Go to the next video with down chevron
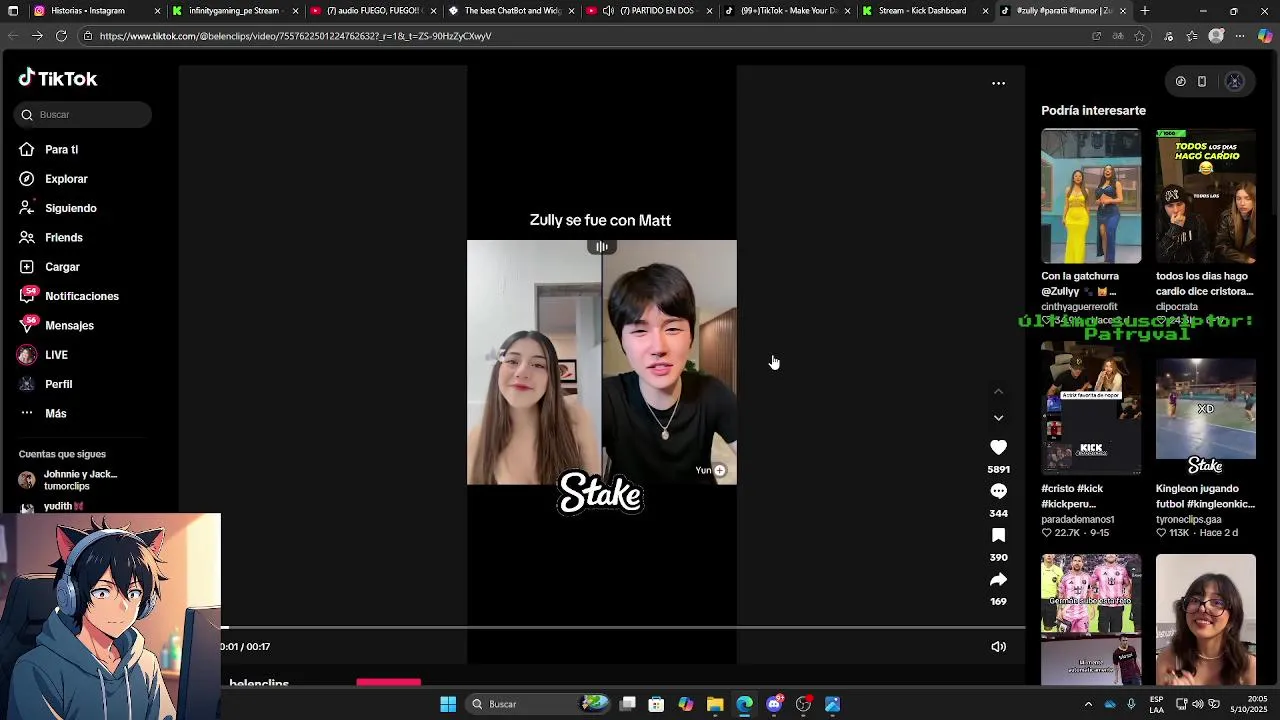This screenshot has height=720, width=1280. (x=998, y=418)
